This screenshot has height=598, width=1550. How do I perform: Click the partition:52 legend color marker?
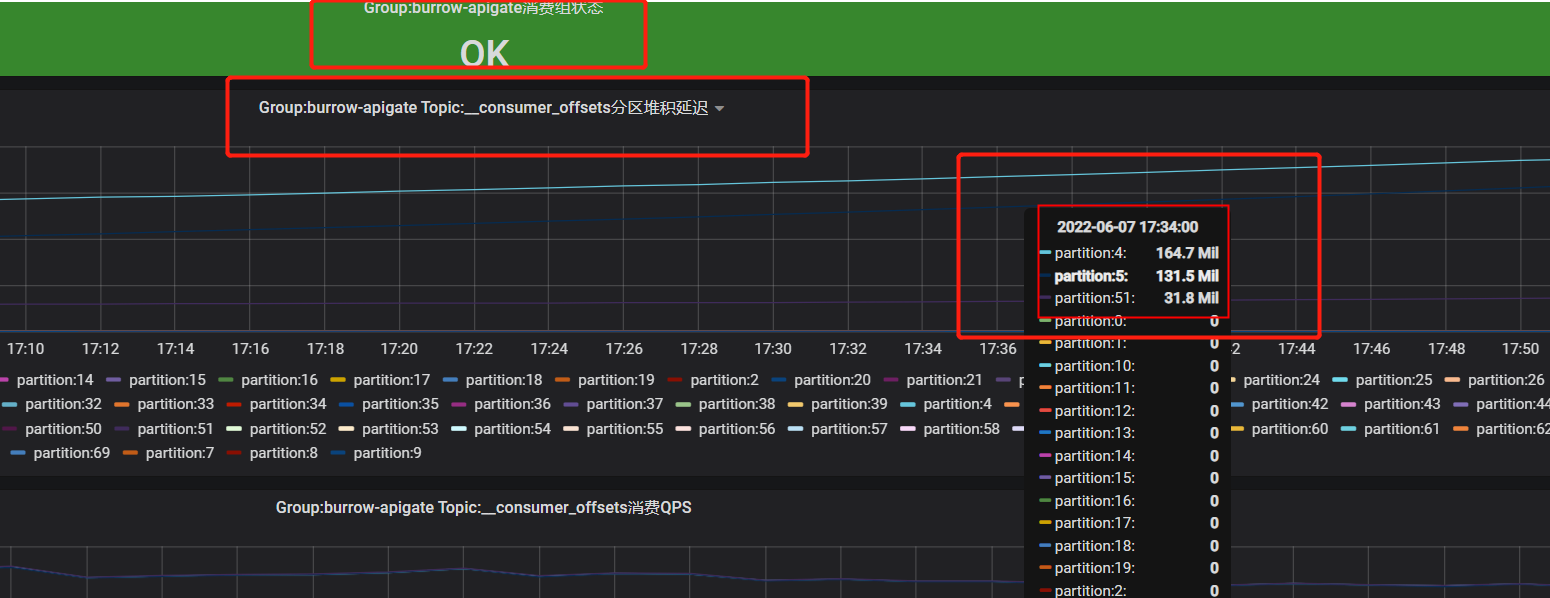point(234,429)
